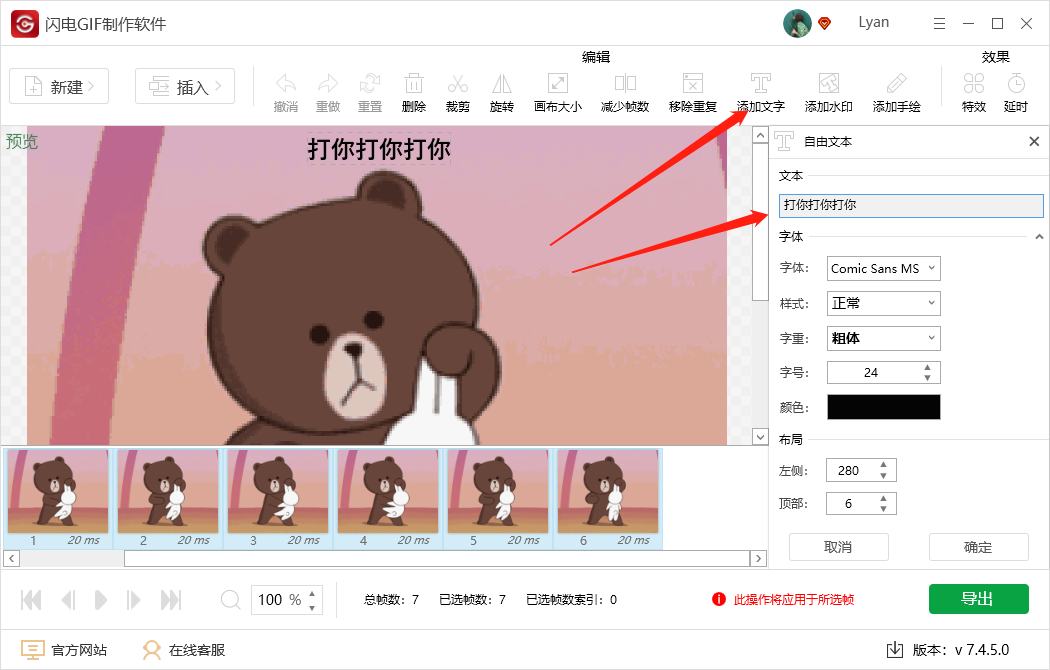Open the 样式 style dropdown showing 正常
The image size is (1050, 670).
(883, 303)
